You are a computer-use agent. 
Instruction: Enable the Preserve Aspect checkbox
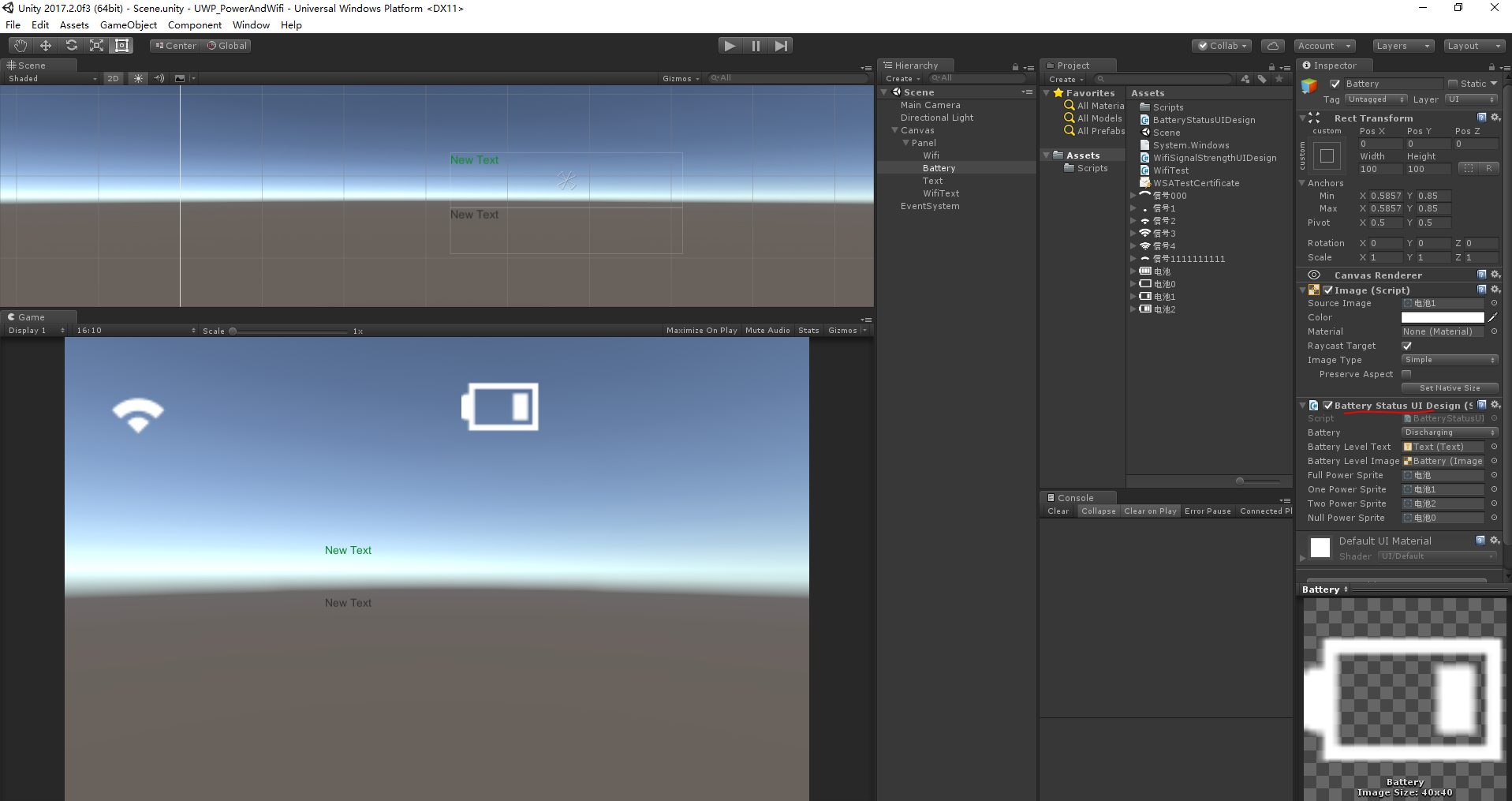pyautogui.click(x=1406, y=374)
